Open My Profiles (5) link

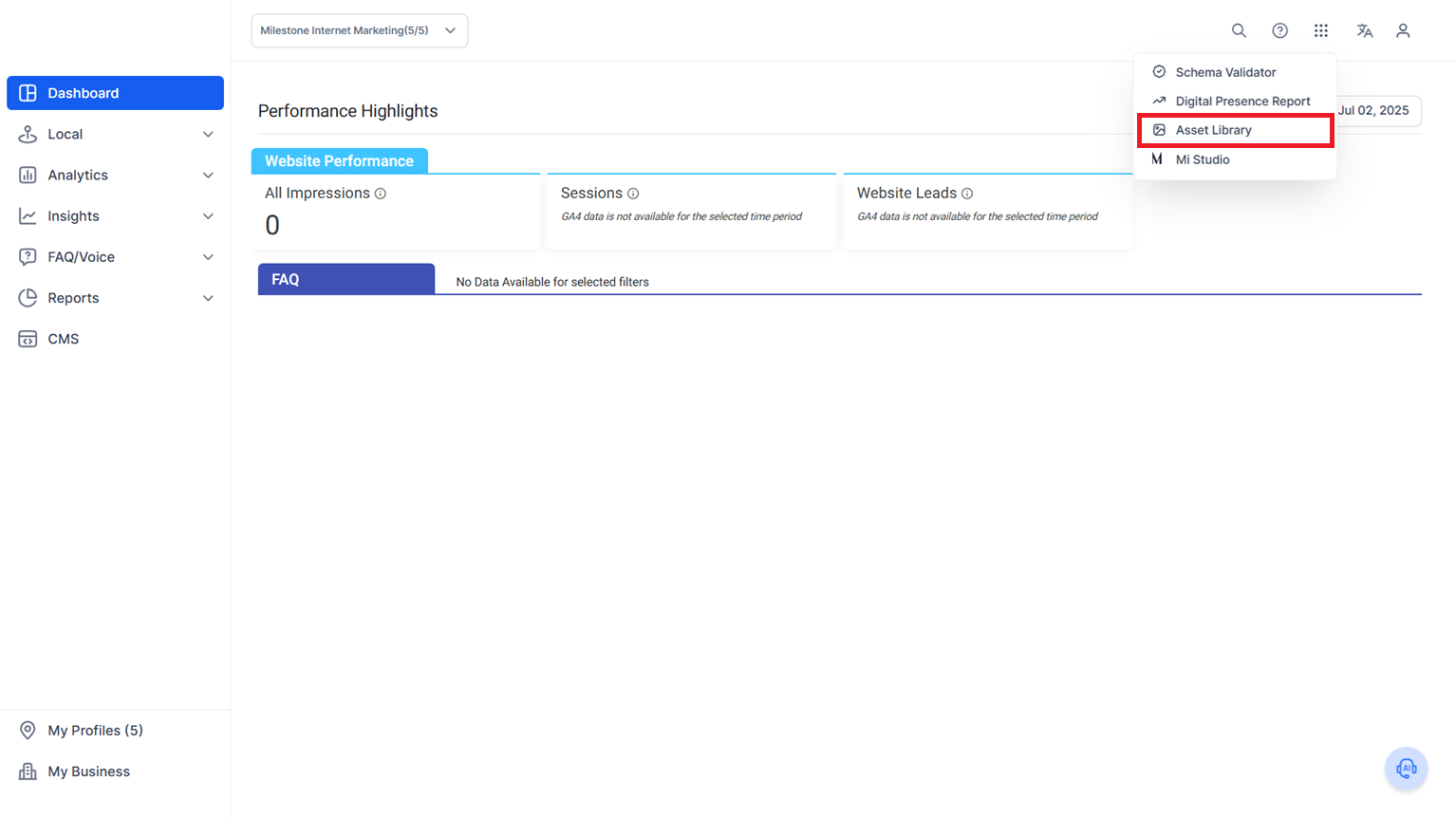click(x=95, y=730)
